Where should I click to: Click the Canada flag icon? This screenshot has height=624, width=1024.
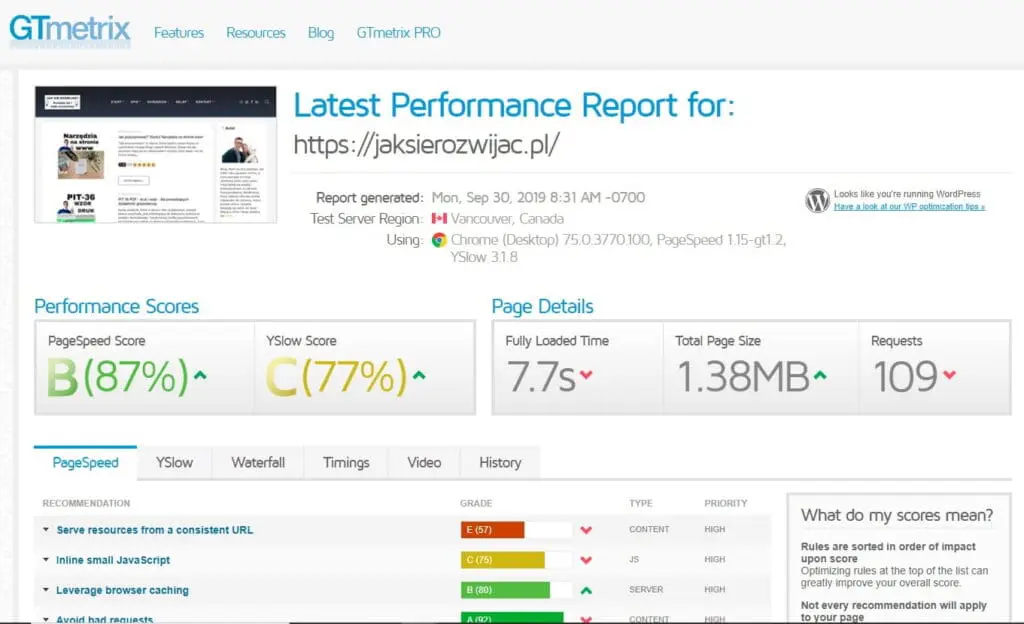(440, 219)
